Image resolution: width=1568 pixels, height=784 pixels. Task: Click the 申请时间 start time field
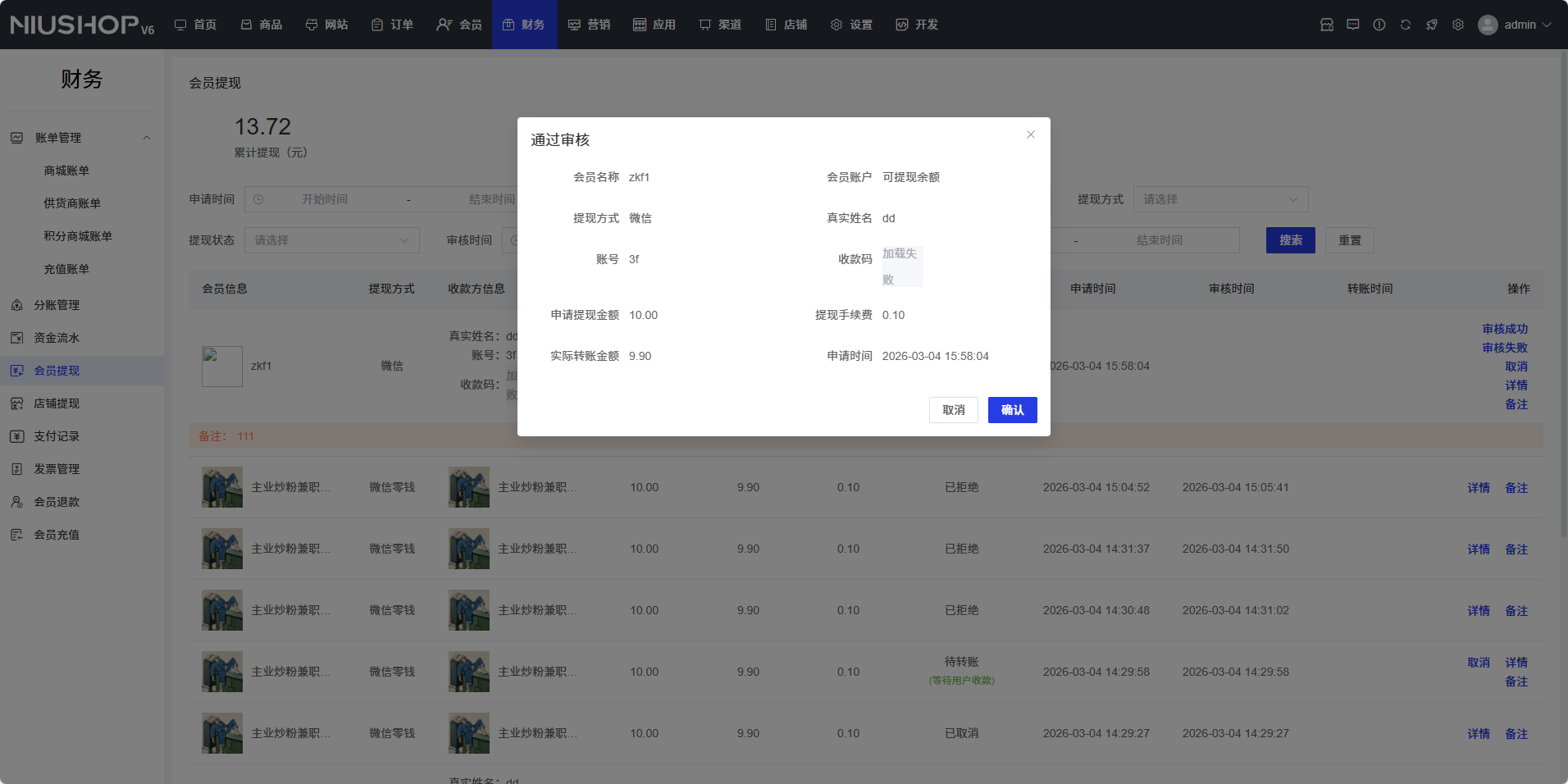pyautogui.click(x=325, y=199)
